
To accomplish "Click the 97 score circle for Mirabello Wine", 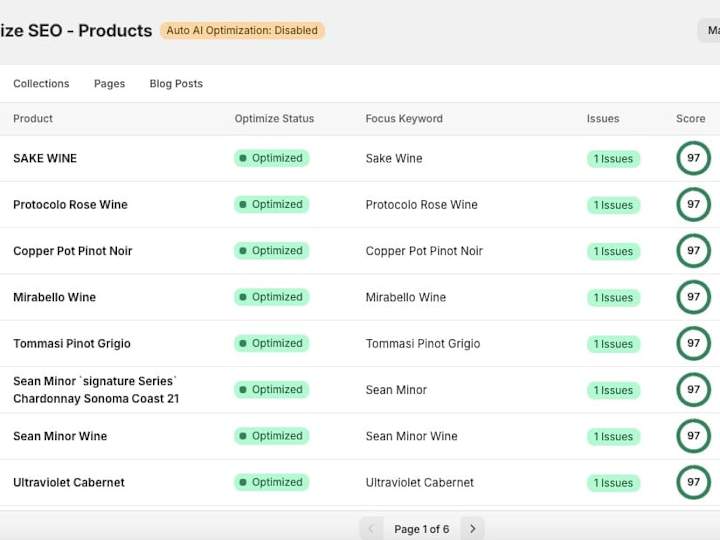I will pyautogui.click(x=693, y=297).
